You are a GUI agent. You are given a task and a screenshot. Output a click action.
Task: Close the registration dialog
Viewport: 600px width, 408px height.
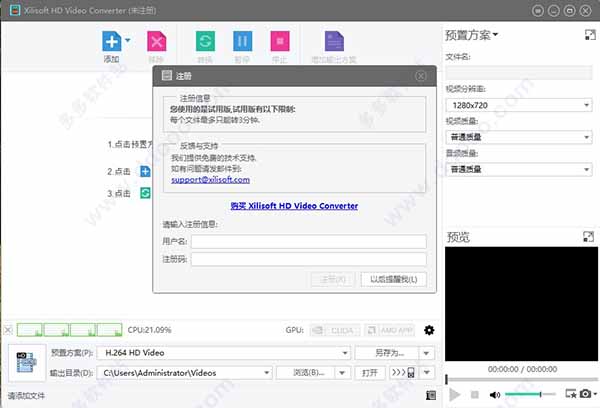[x=421, y=76]
